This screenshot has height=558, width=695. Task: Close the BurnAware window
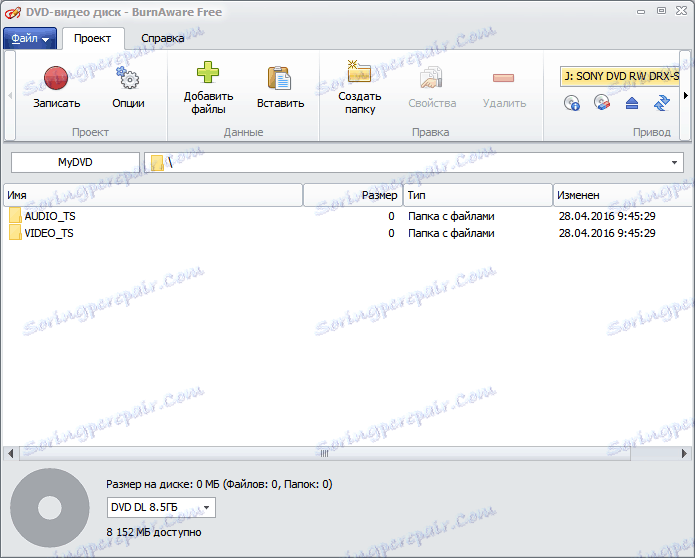[682, 11]
